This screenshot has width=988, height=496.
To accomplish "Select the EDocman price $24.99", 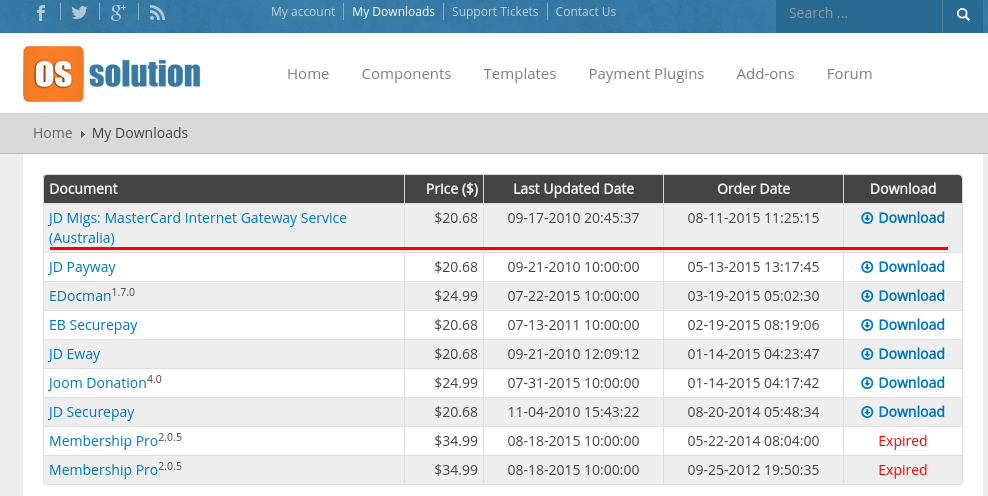I will tap(456, 296).
